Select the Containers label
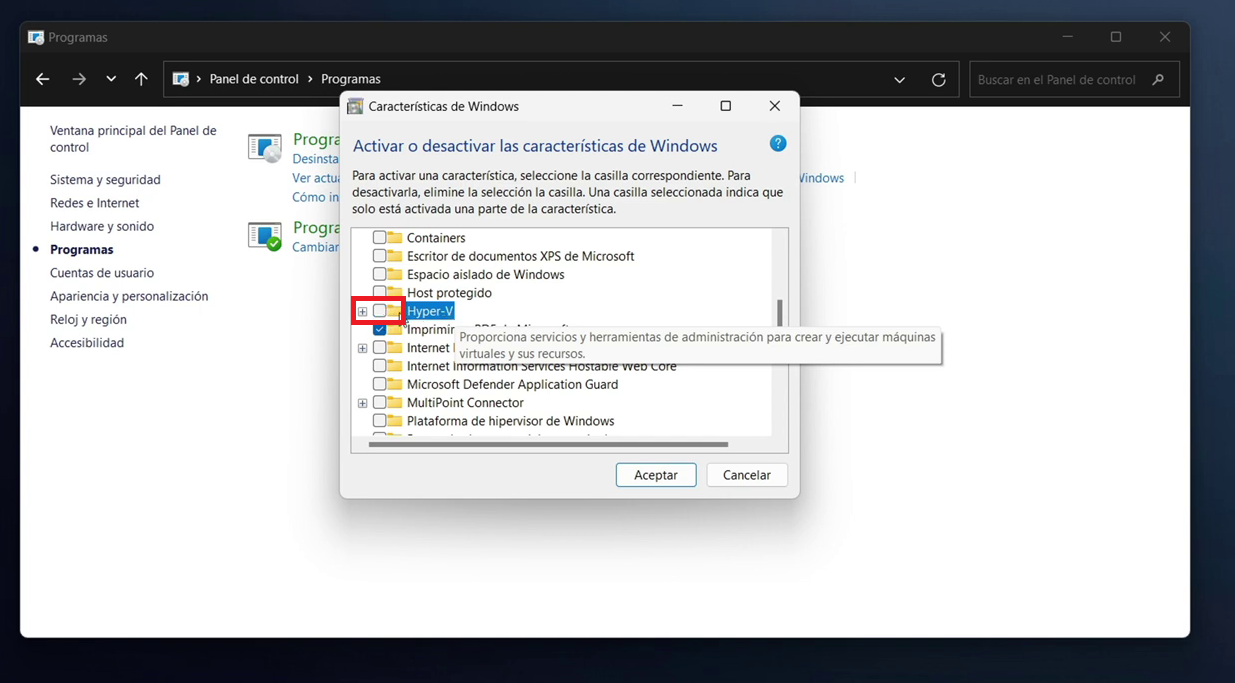 (x=436, y=238)
